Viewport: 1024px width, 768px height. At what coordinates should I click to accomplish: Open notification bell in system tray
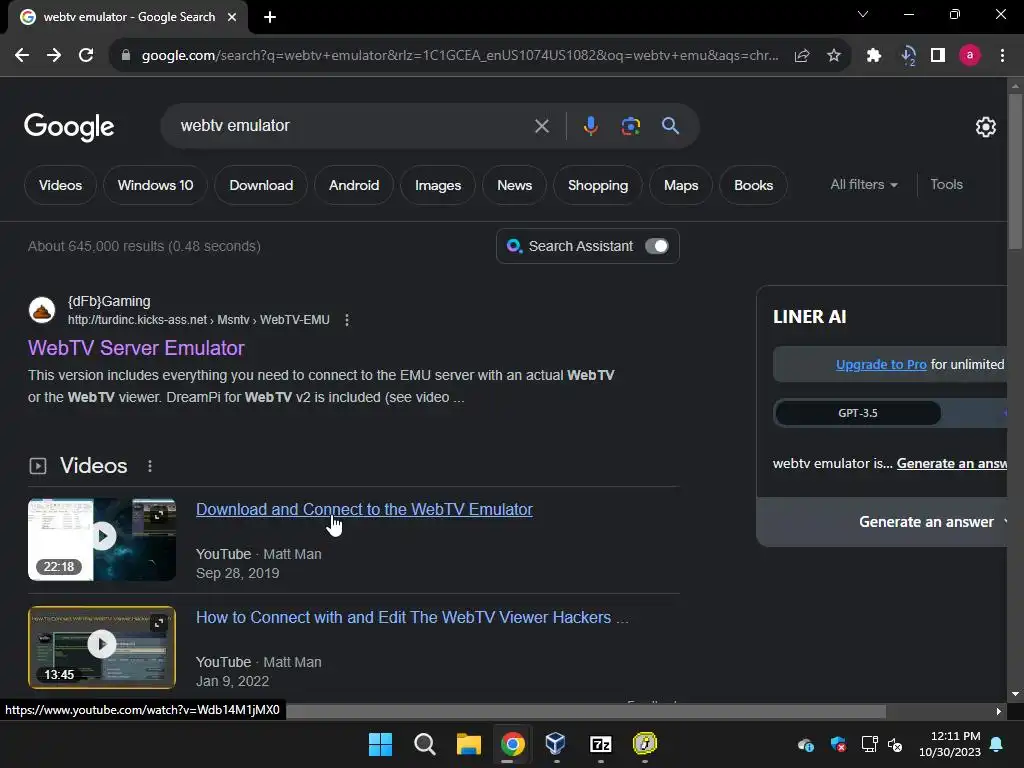pos(997,744)
